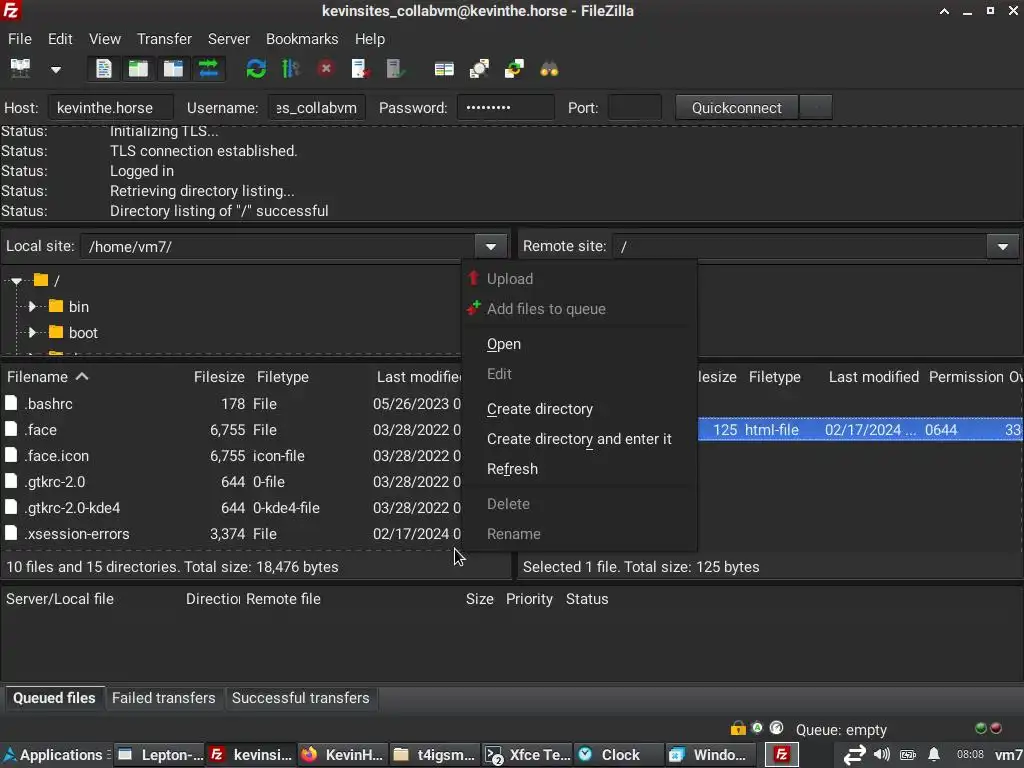Toggle transfer queue display icon
This screenshot has height=768, width=1024.
(x=208, y=69)
